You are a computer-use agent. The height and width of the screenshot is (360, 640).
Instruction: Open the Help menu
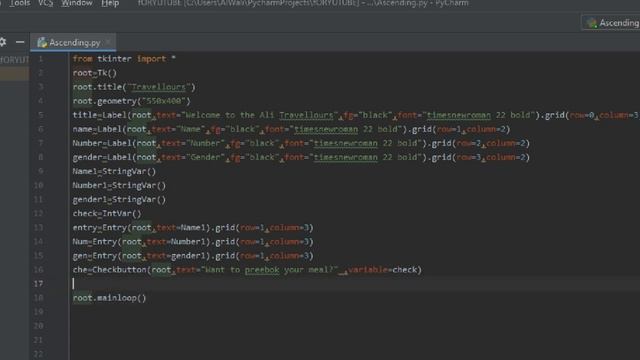pos(110,3)
